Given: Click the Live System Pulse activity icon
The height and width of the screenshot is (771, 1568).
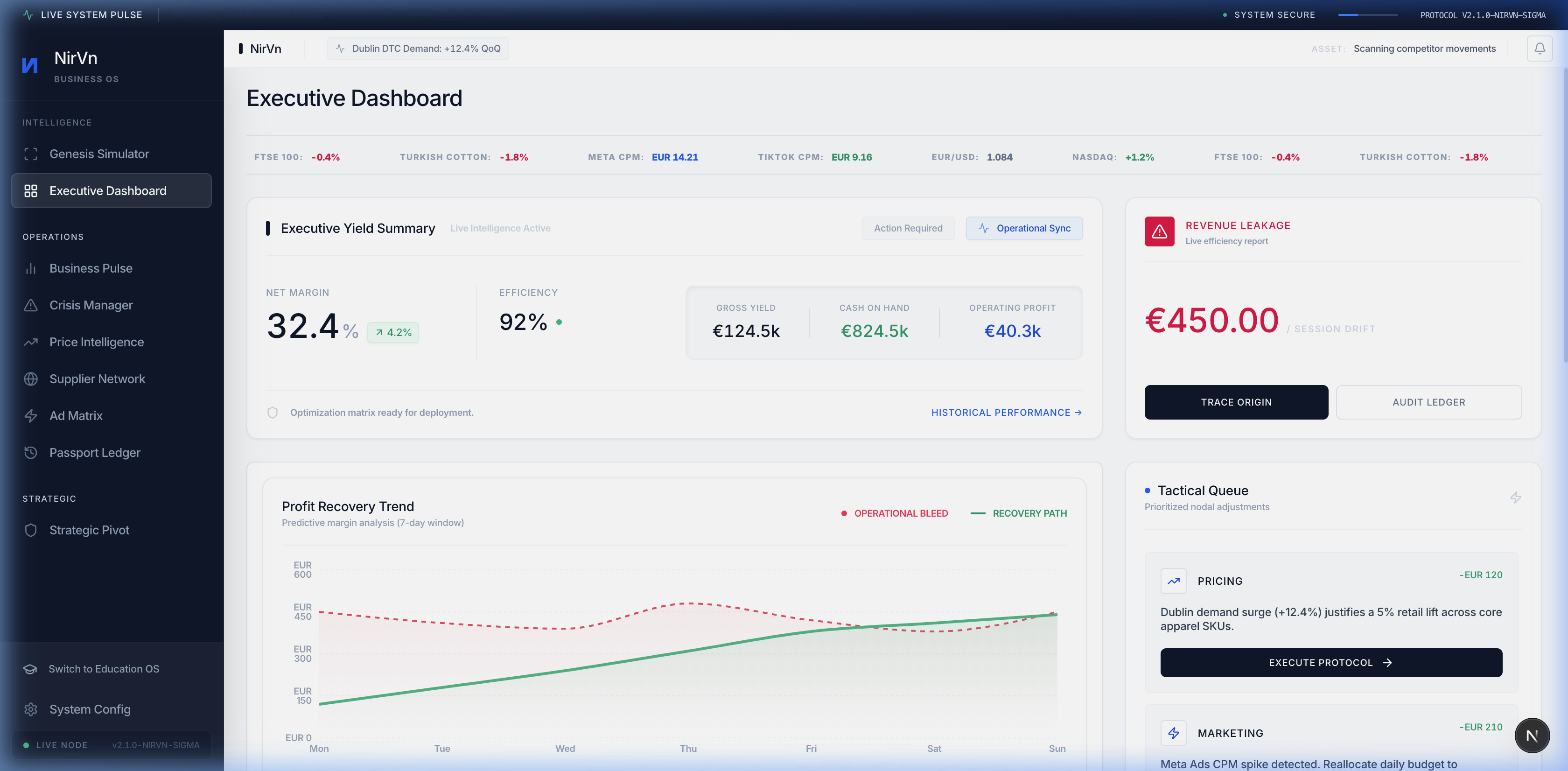Looking at the screenshot, I should [x=28, y=14].
